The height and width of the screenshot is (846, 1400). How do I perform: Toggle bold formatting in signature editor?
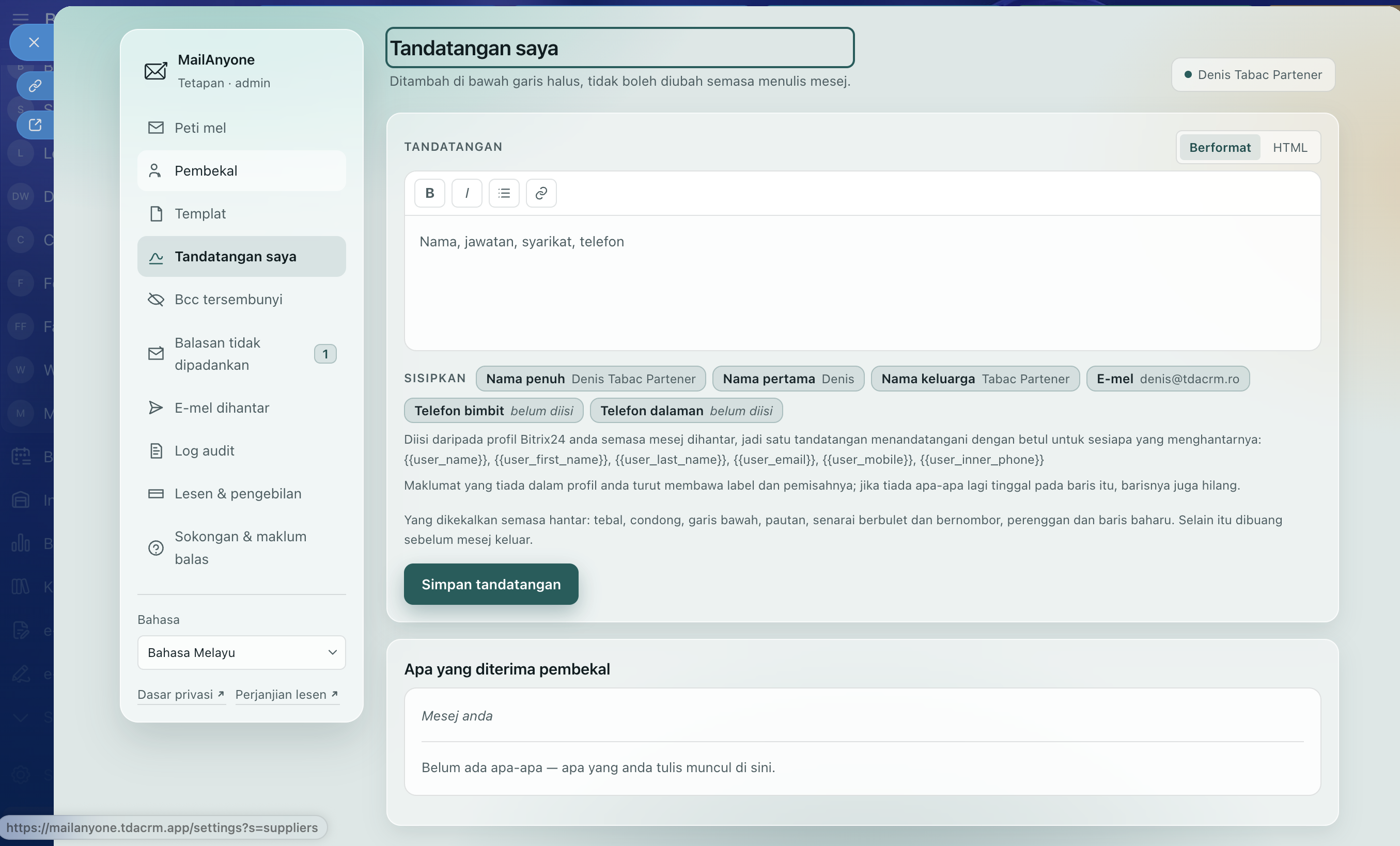coord(429,193)
